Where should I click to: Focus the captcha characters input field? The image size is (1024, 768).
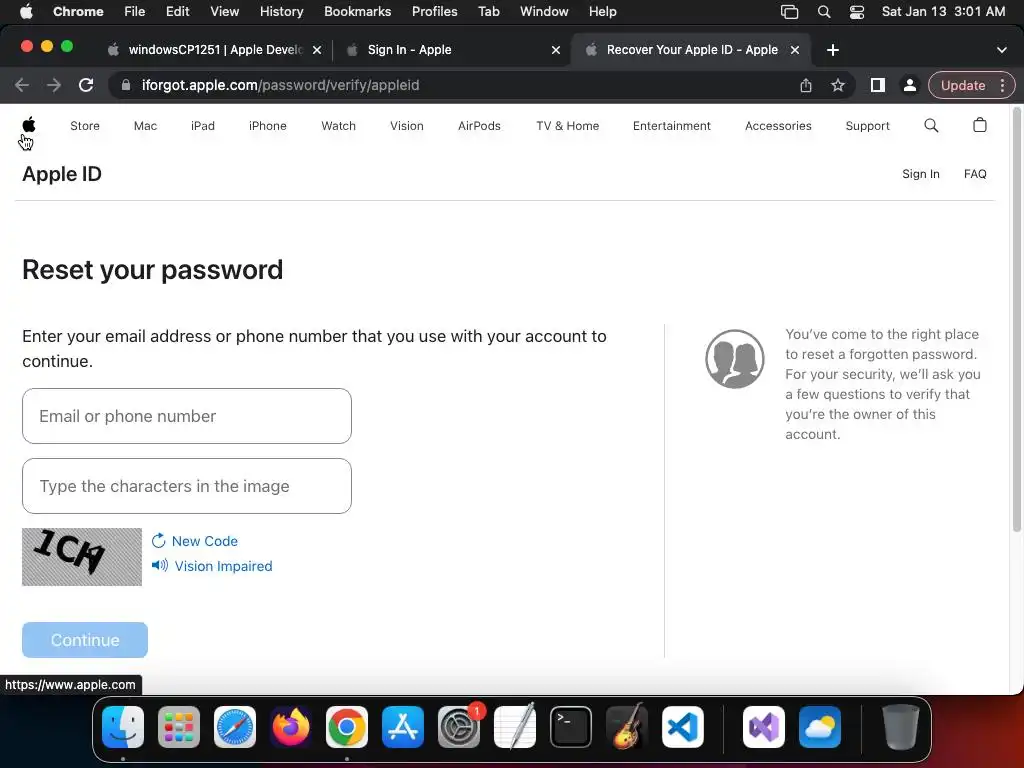tap(187, 486)
